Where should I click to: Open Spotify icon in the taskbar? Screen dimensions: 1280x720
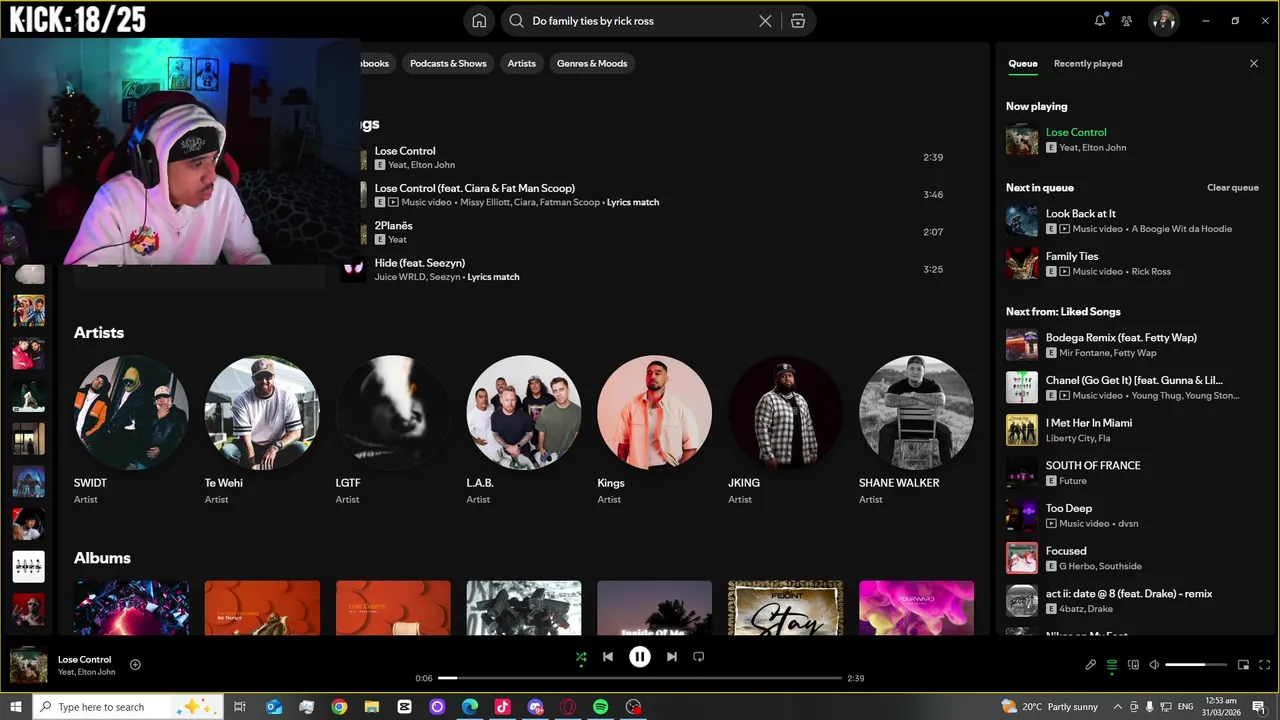point(601,707)
